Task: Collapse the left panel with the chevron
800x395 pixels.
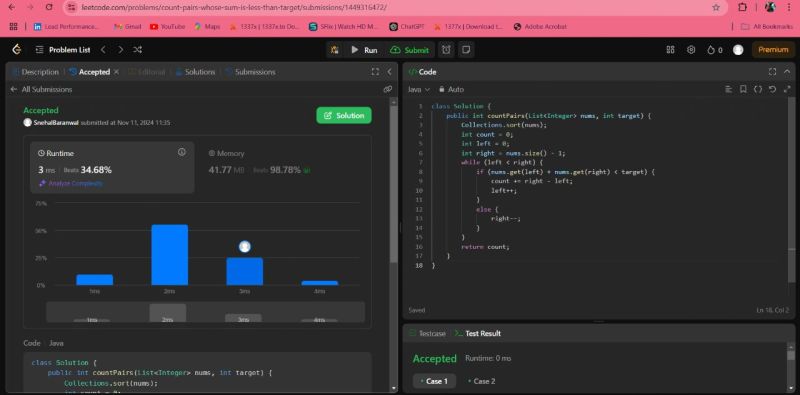Action: coord(389,72)
